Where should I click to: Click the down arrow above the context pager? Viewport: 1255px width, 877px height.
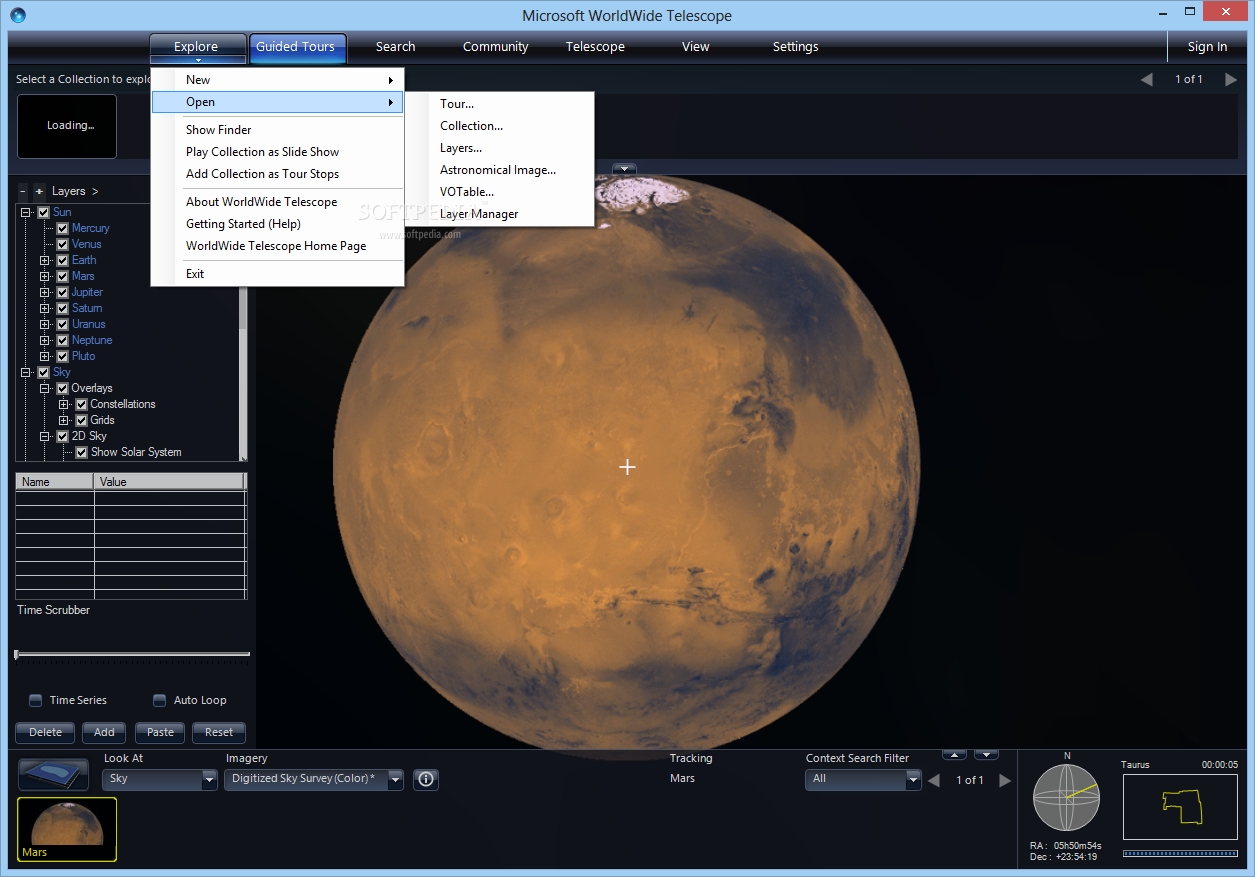(x=987, y=754)
